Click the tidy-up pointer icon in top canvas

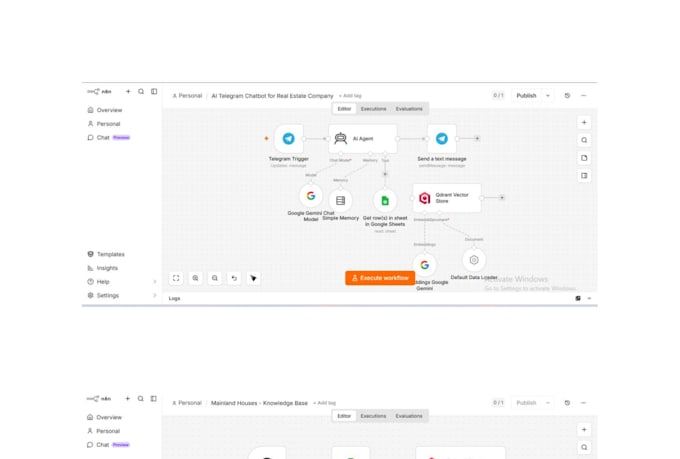[x=253, y=278]
